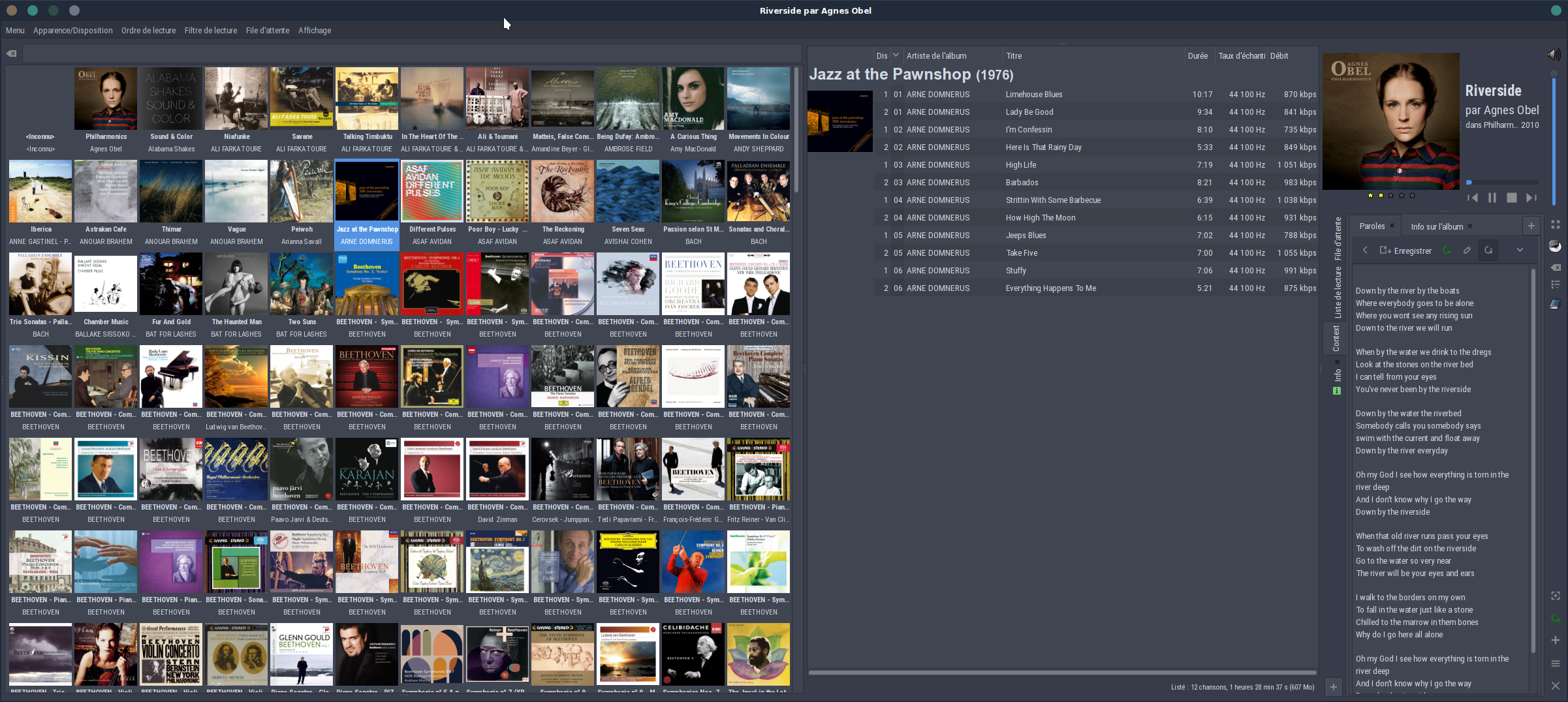
Task: Add new playlist tab with bottom plus button
Action: [1334, 687]
